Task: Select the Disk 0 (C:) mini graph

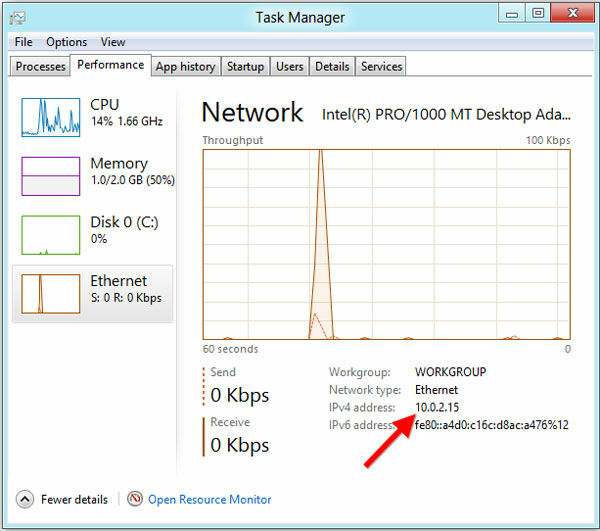Action: pos(51,235)
